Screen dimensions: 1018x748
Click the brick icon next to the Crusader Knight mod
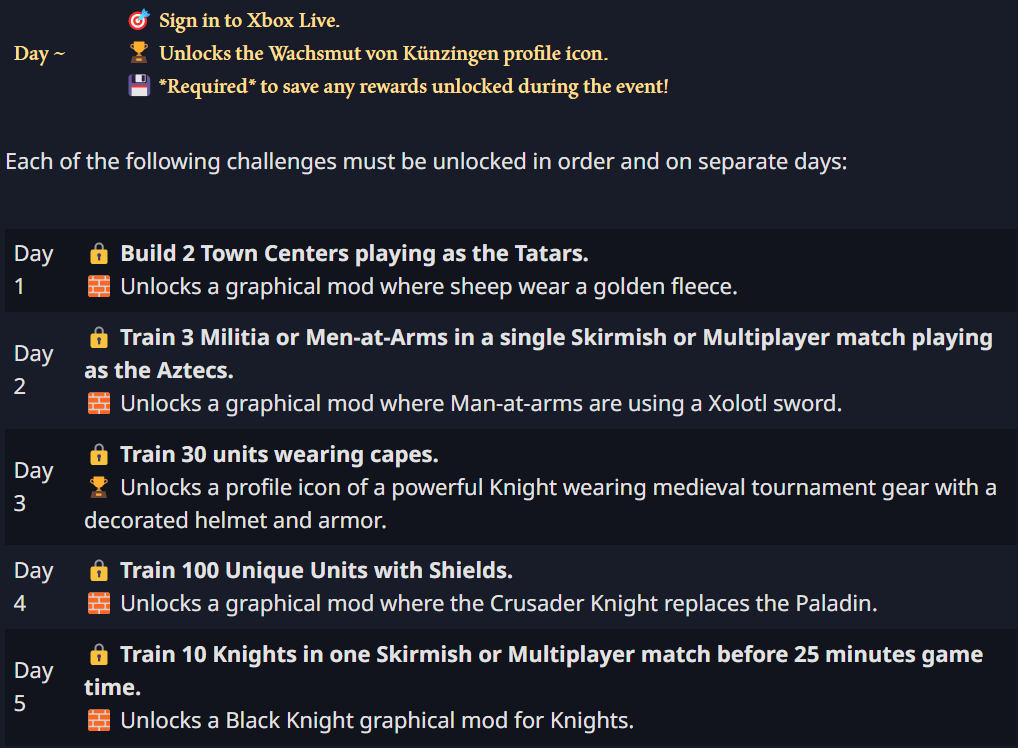click(x=98, y=604)
